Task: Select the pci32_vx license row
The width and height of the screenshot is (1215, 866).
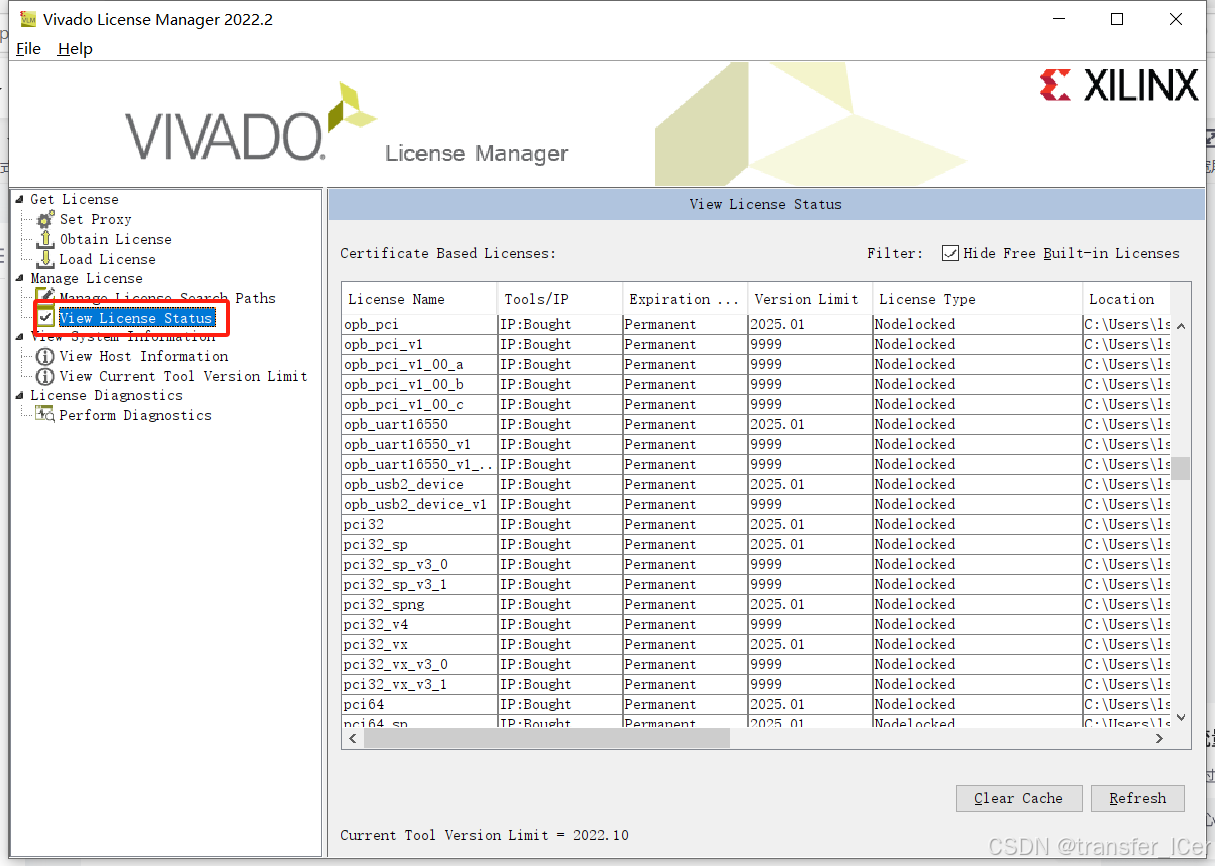Action: coord(756,644)
